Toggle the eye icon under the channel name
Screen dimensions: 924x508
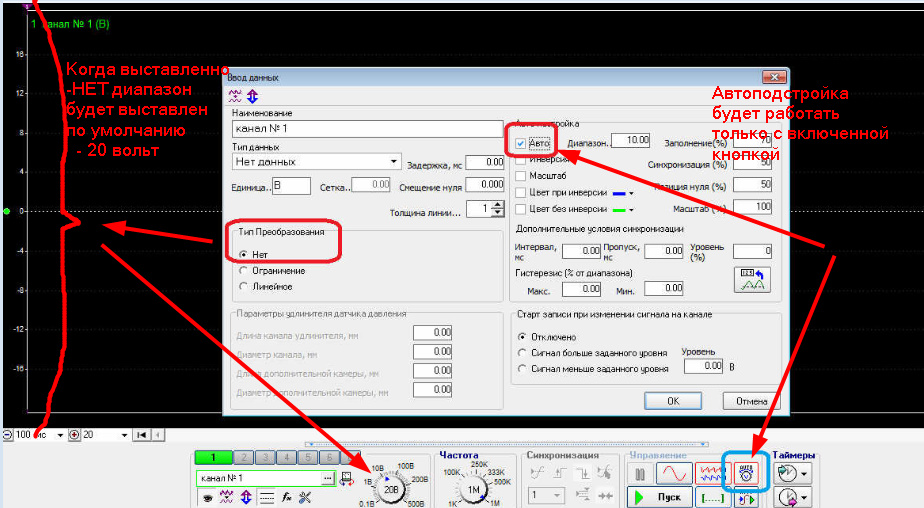[207, 498]
